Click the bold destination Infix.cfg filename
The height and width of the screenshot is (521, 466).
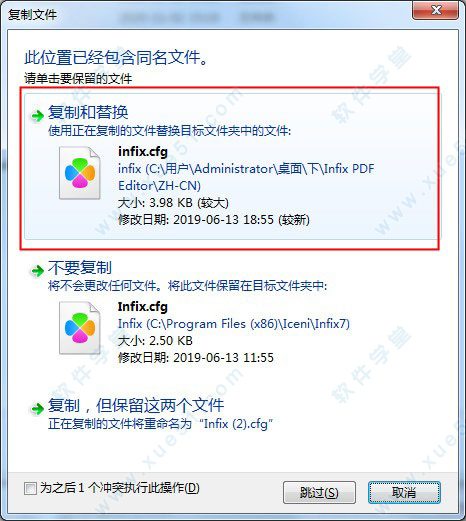143,307
